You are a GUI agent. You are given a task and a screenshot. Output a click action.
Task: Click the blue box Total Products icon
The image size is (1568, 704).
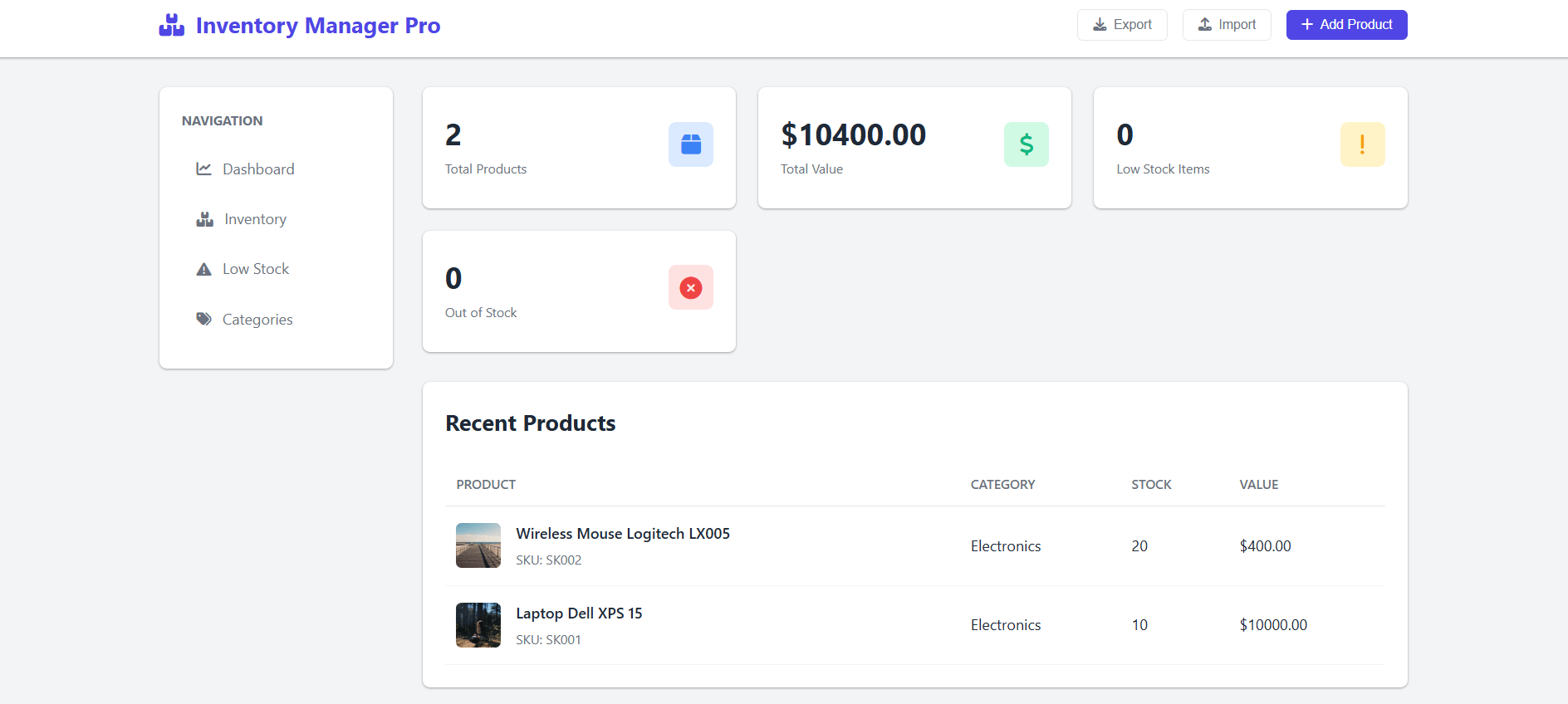coord(690,144)
